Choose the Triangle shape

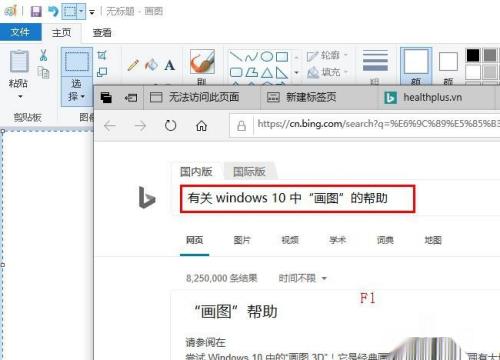click(267, 72)
